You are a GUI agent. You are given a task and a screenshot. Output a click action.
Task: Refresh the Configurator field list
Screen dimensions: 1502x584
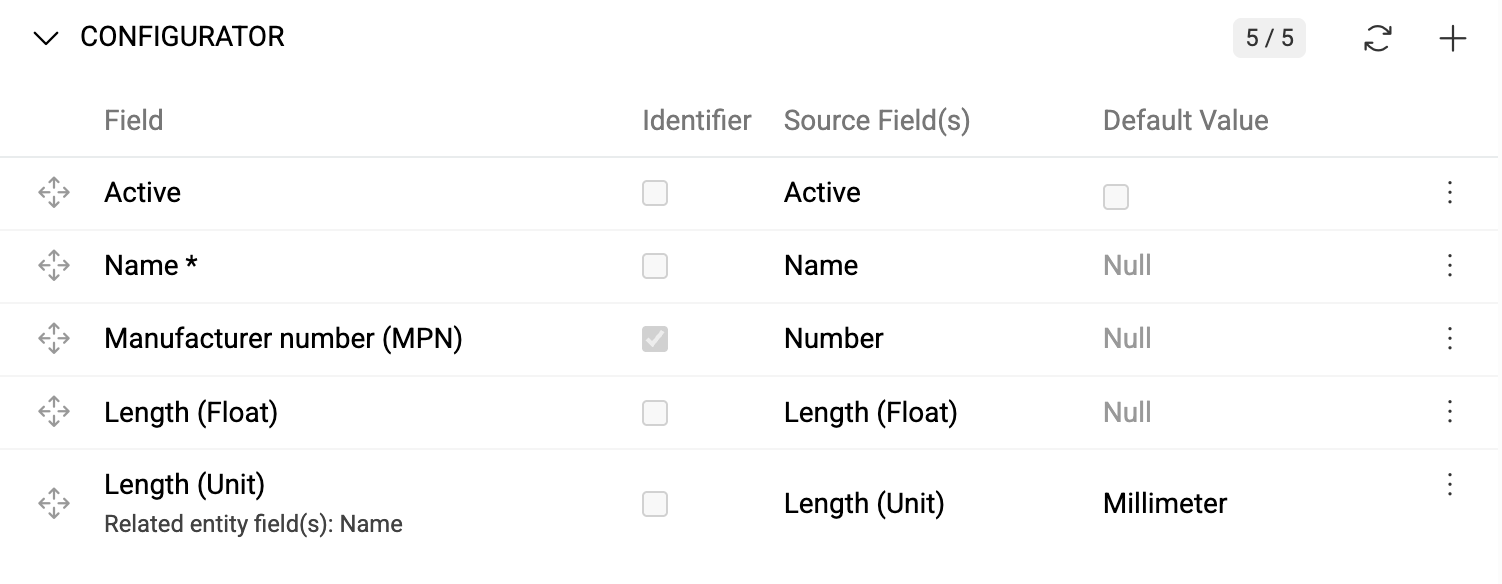point(1377,38)
